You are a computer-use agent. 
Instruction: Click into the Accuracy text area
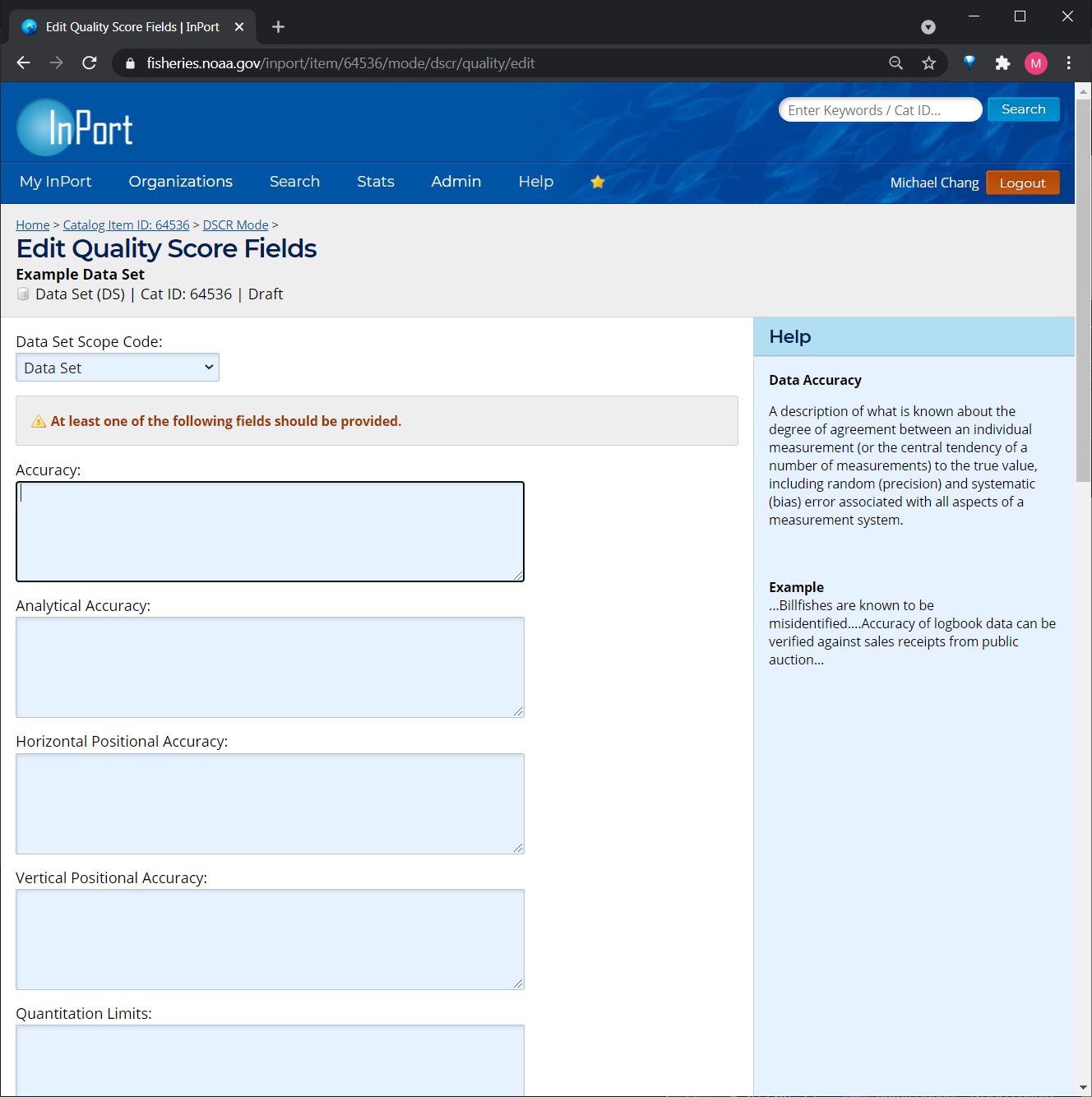270,531
